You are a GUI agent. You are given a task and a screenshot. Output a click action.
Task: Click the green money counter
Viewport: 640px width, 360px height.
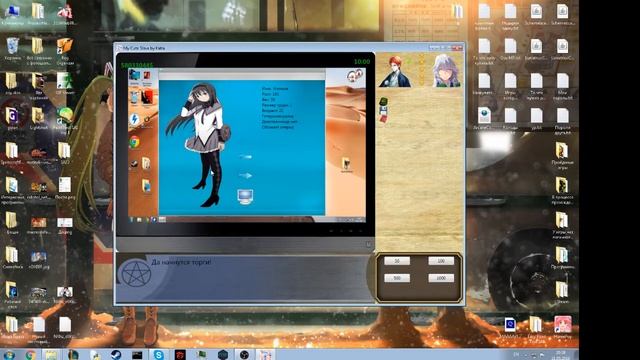(137, 65)
